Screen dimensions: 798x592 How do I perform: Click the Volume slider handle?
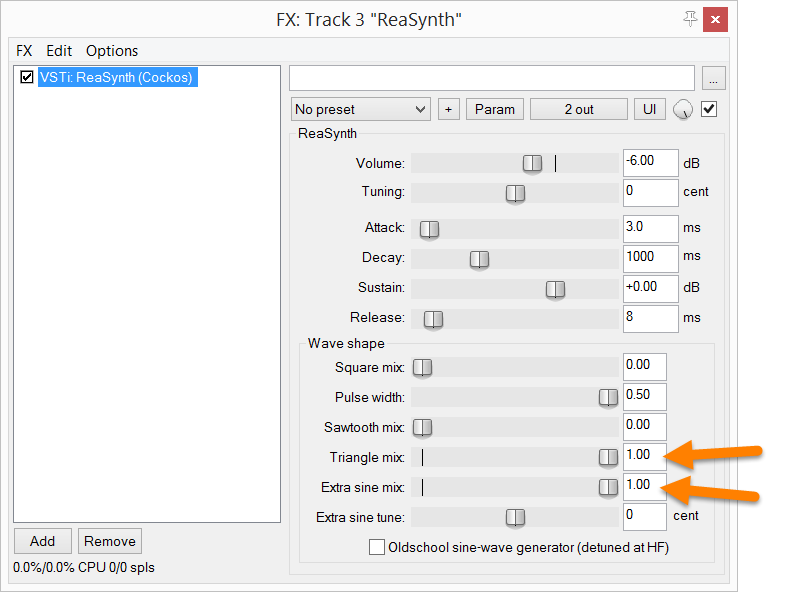[x=532, y=164]
